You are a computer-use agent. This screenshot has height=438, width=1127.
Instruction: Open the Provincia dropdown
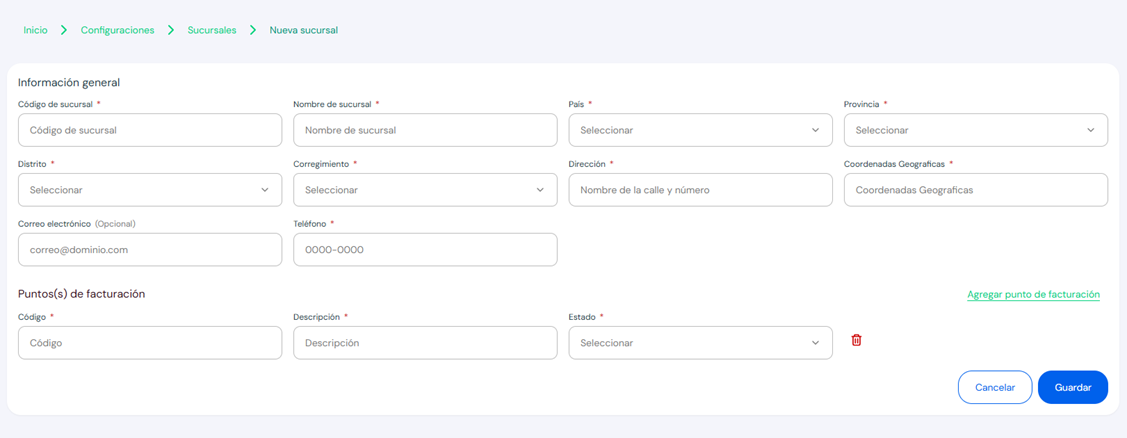click(976, 130)
